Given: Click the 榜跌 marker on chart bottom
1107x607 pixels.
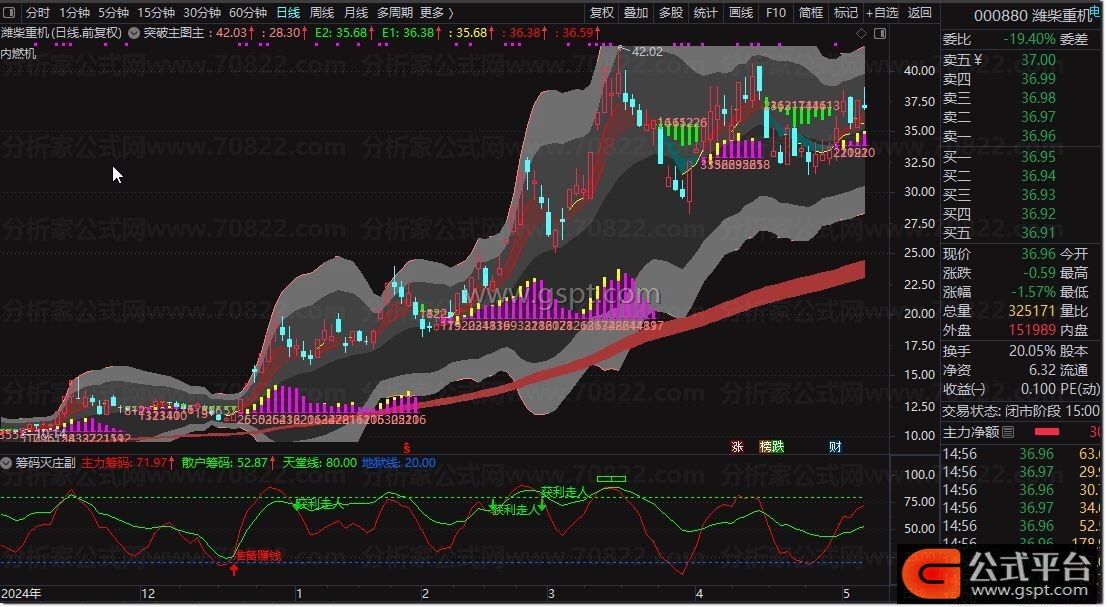Looking at the screenshot, I should [772, 446].
